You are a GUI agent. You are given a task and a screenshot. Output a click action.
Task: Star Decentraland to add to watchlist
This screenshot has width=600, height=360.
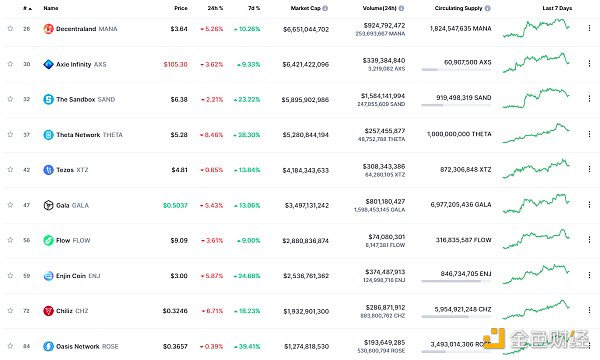point(10,28)
